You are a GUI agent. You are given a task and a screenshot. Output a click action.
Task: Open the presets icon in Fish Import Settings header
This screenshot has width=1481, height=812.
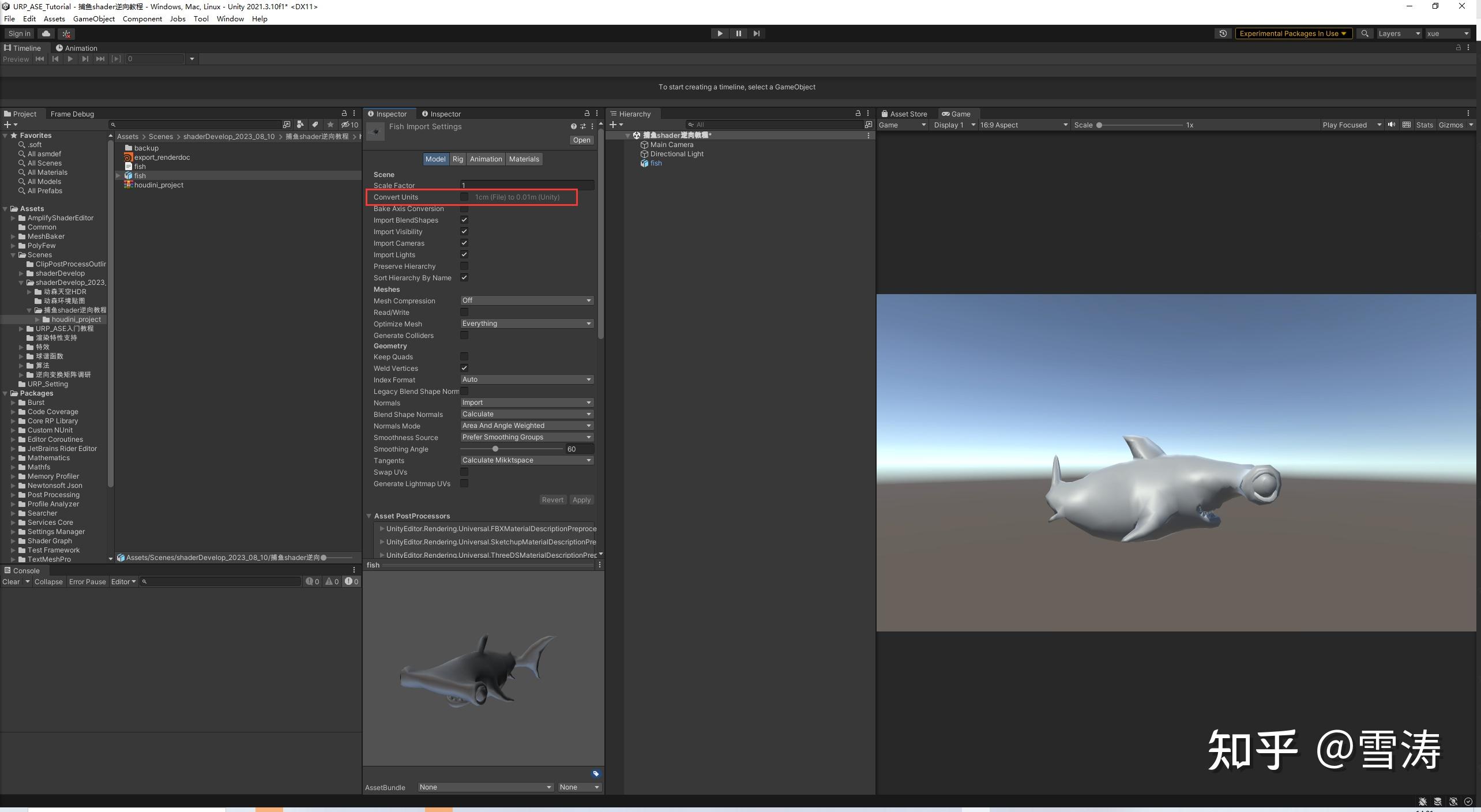[583, 126]
